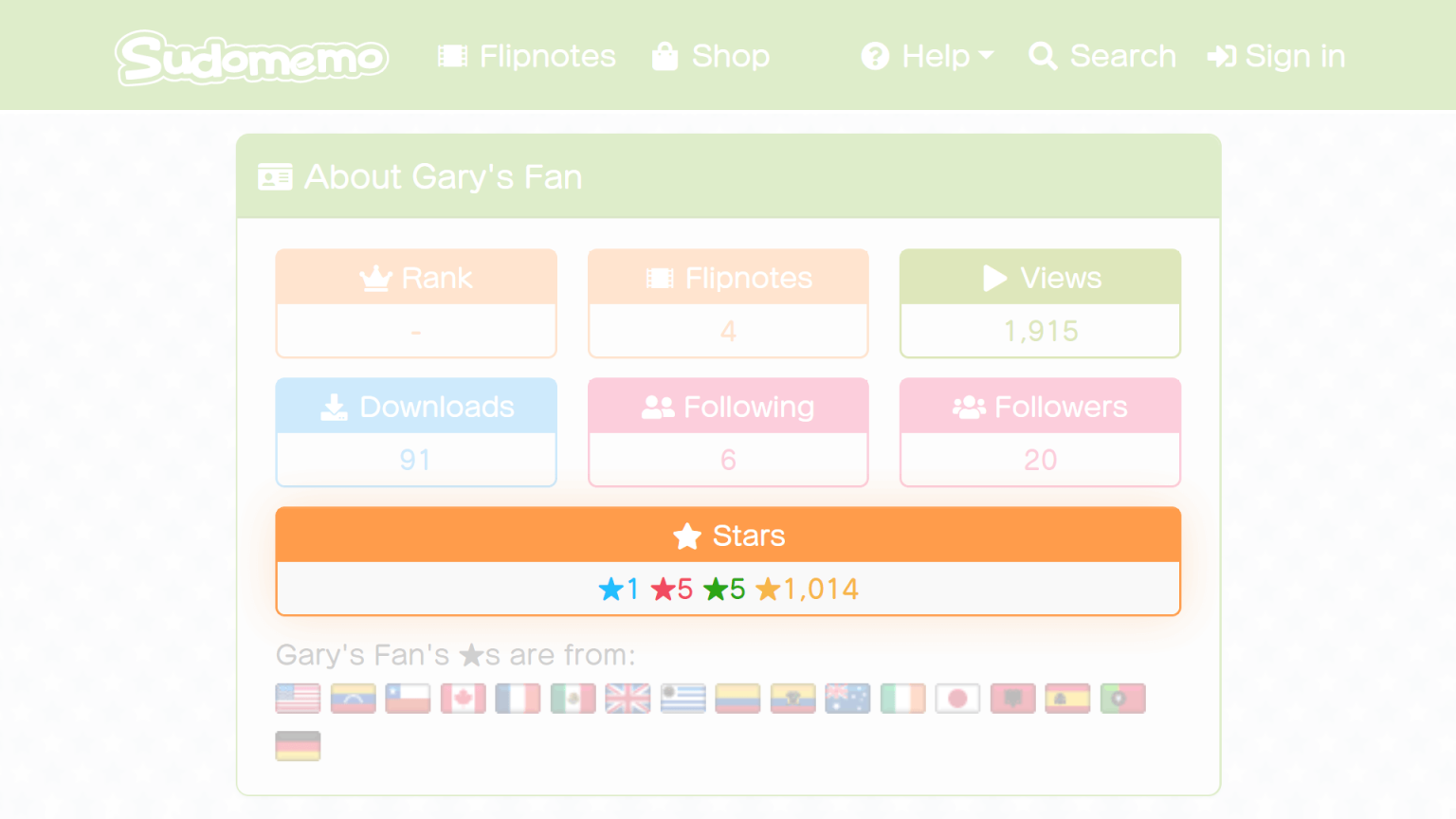Click the Japan flag in the stars list

pyautogui.click(x=957, y=699)
